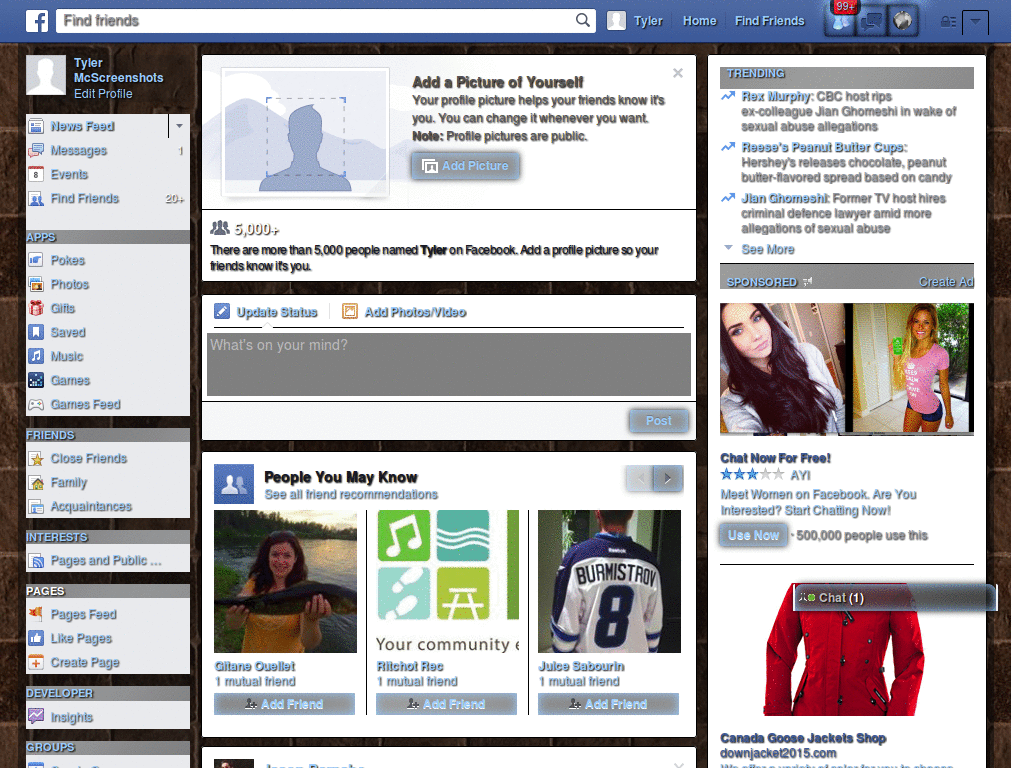Screen dimensions: 1024x768
Task: Click Pages and Public feed icon
Action: point(37,560)
